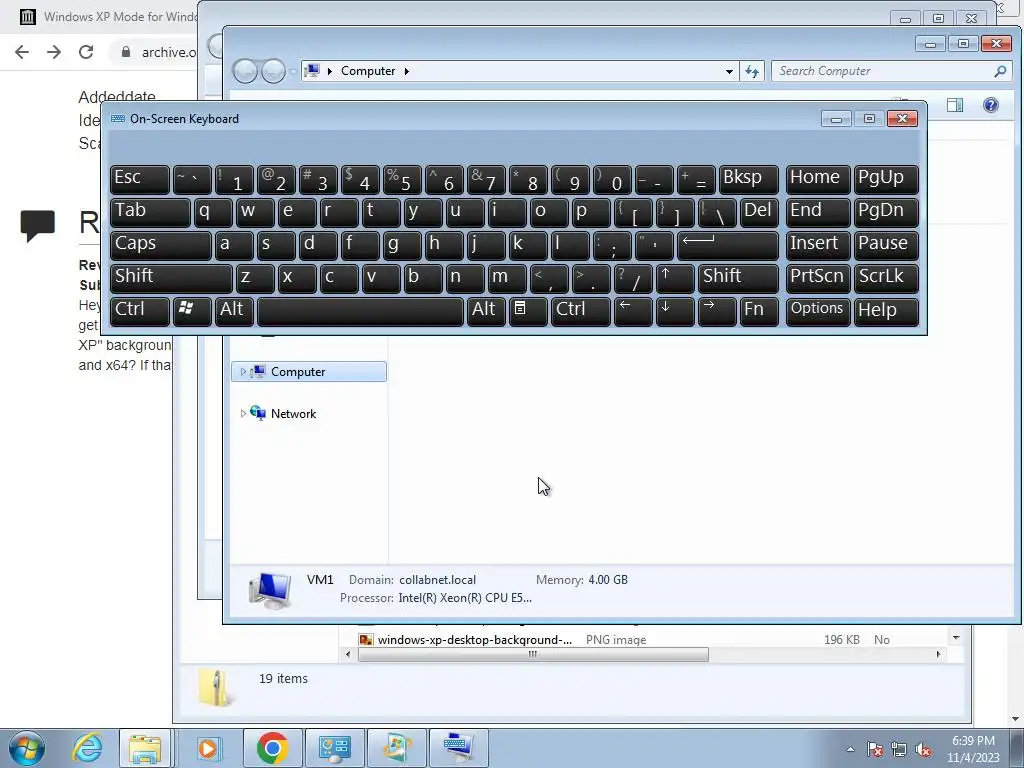Refresh the Computer window
The image size is (1024, 768).
[x=752, y=71]
